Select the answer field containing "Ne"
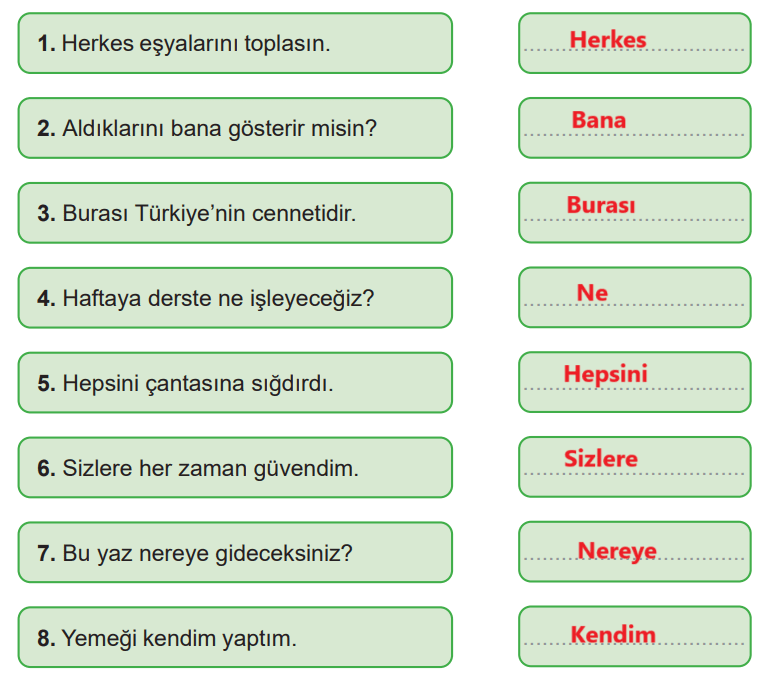The image size is (771, 687). (x=634, y=298)
